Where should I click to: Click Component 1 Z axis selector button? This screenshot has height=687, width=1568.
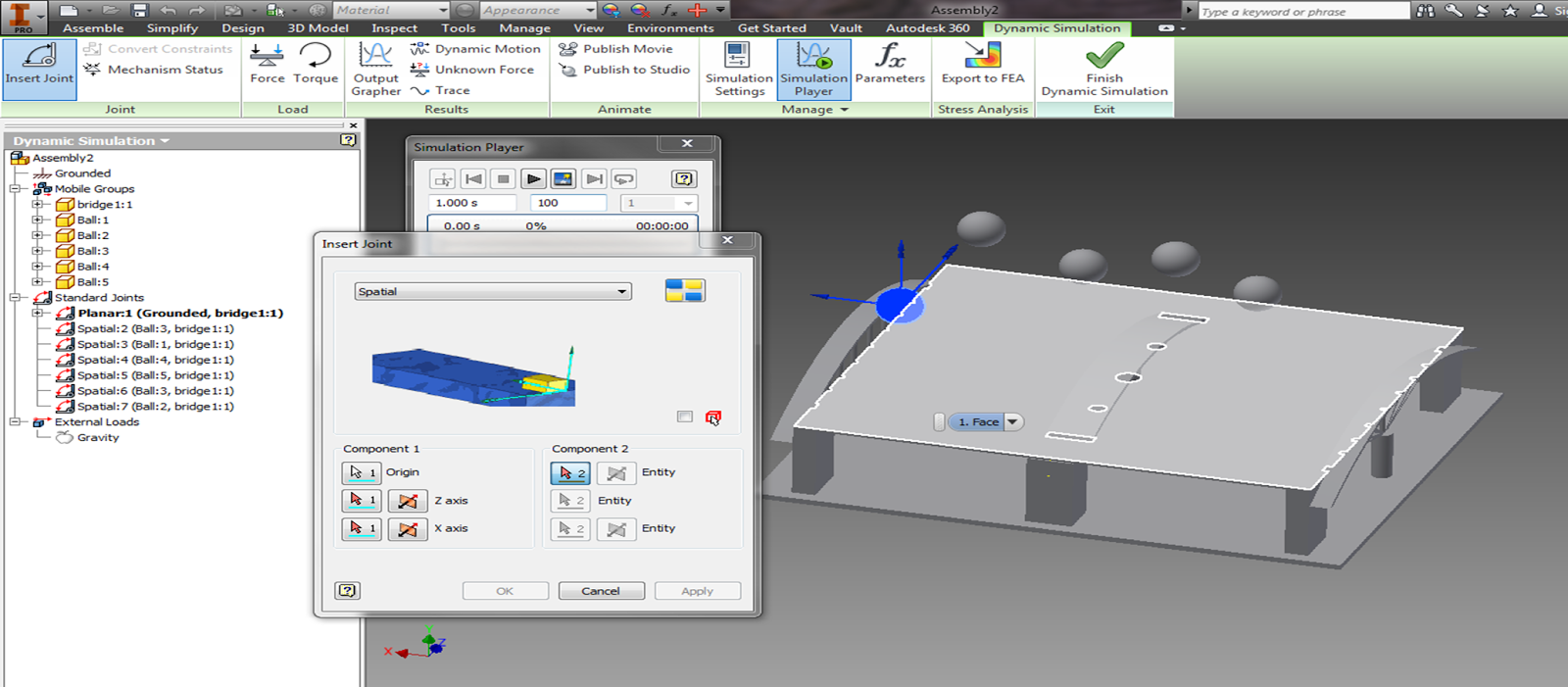(362, 501)
